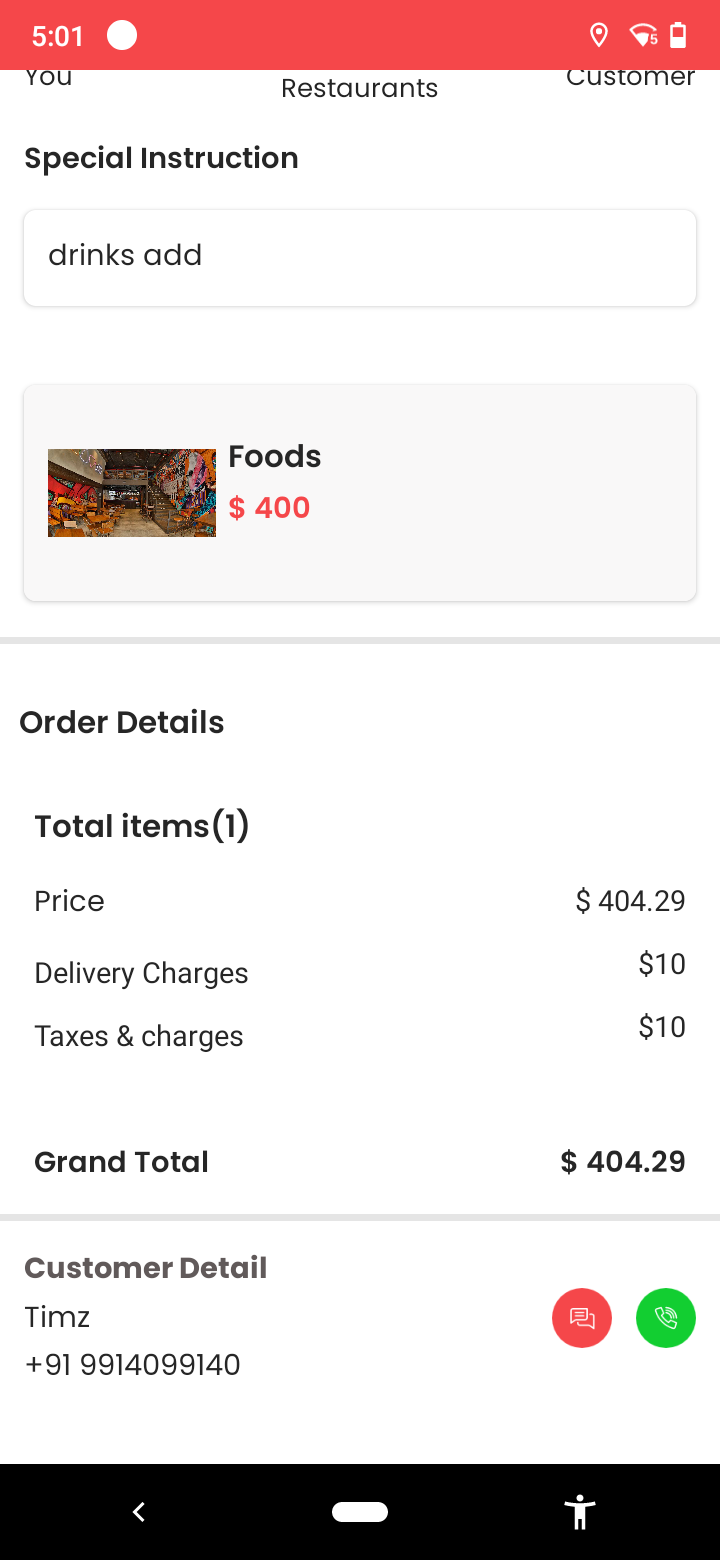Tap the customer phone number +91 9914099140

point(133,1365)
